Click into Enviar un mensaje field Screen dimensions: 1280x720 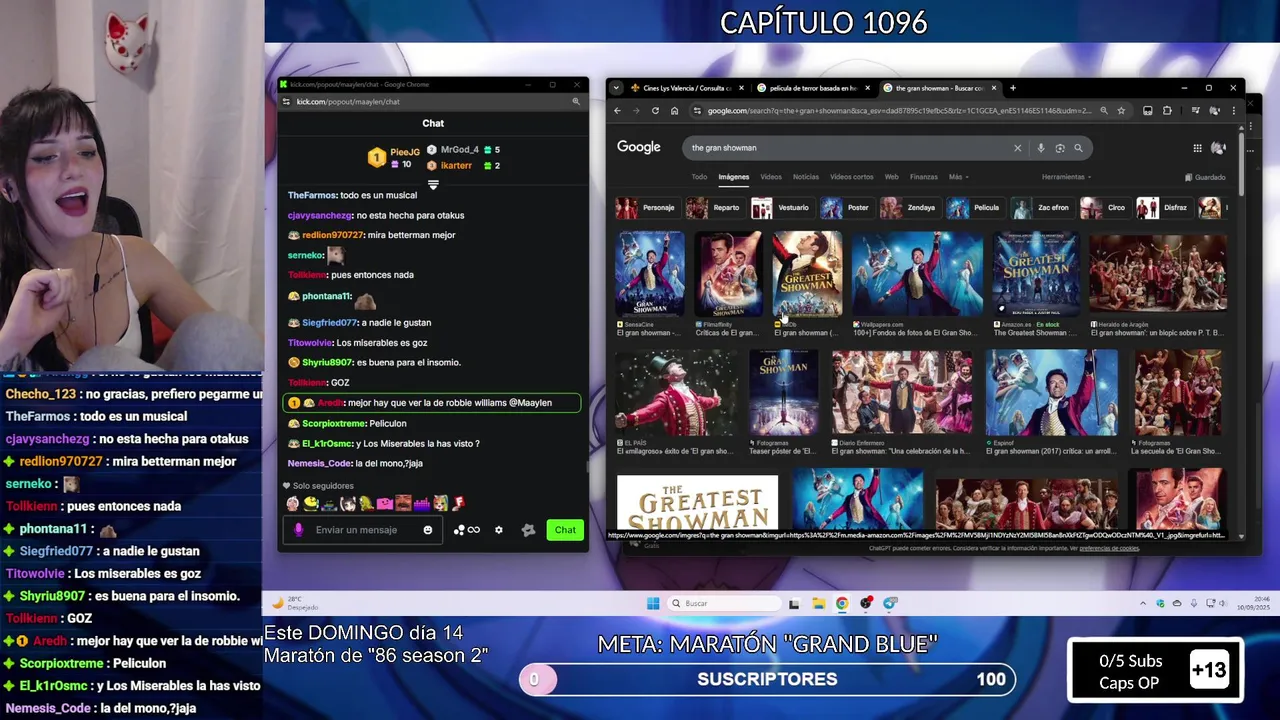tap(365, 530)
